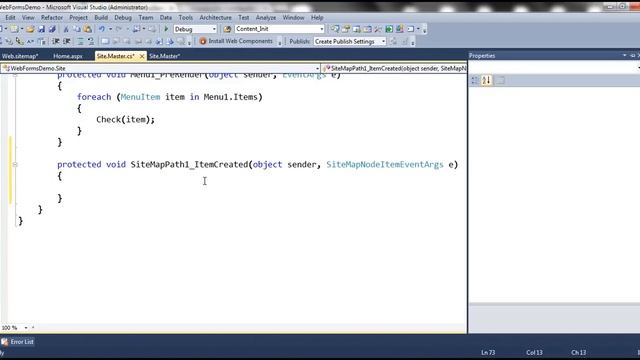Decrease line indent icon
The image size is (640, 360).
pos(56,41)
